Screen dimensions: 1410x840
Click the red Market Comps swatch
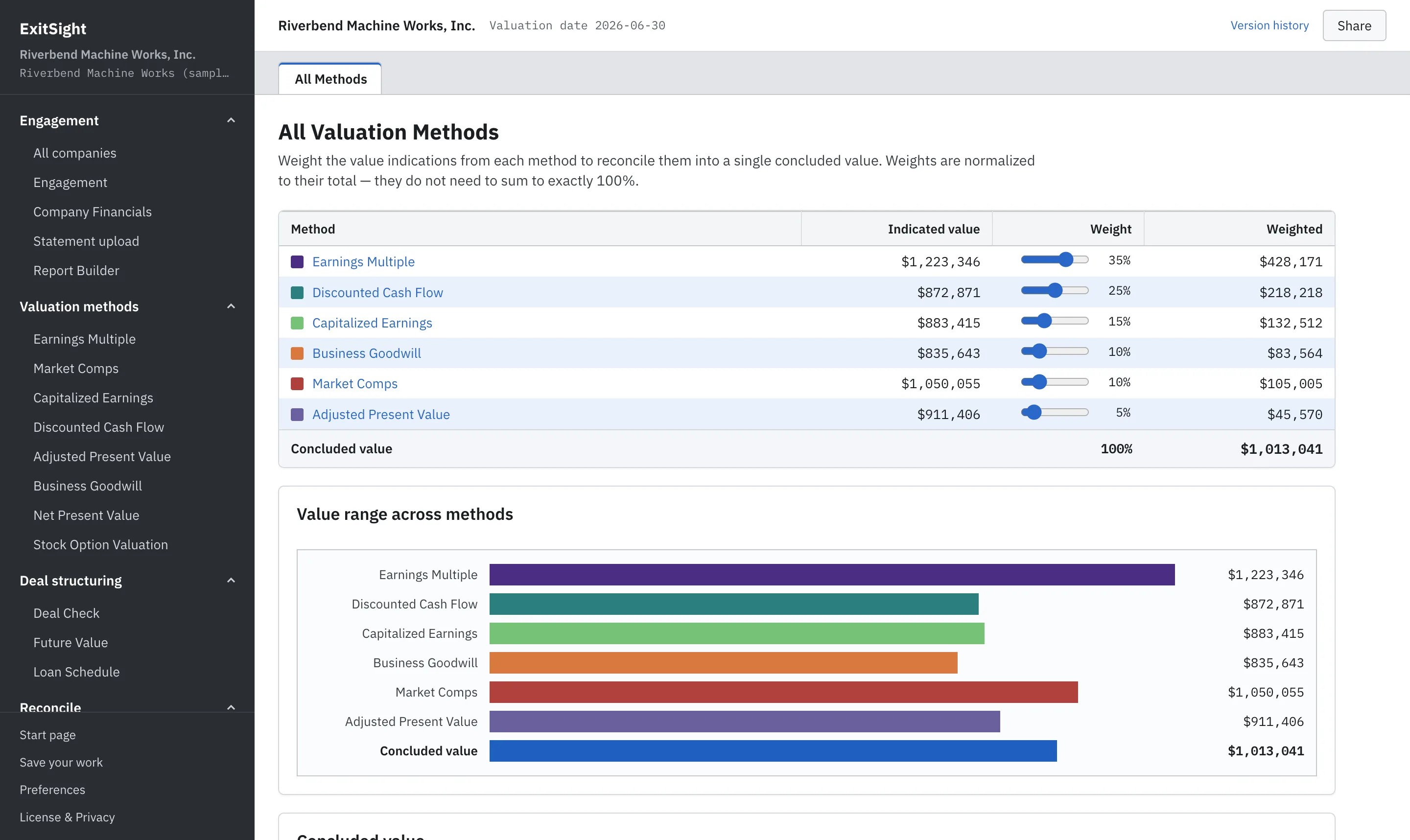coord(297,384)
